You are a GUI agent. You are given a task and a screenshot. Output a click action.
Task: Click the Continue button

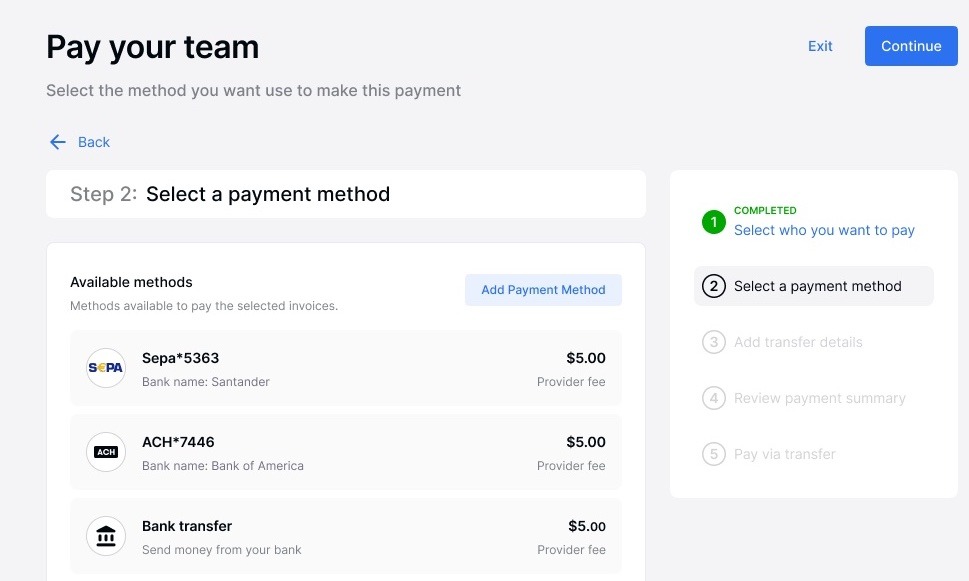(x=910, y=45)
